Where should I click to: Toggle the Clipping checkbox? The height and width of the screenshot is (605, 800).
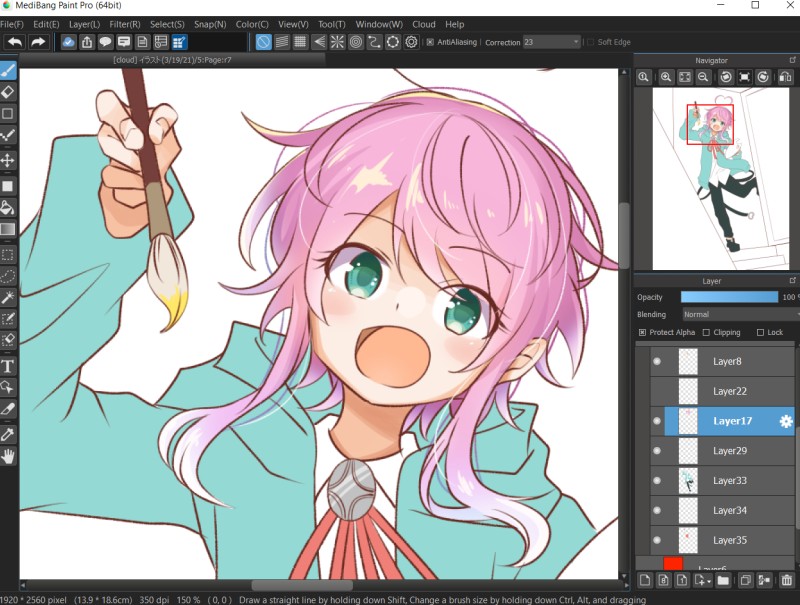(706, 332)
